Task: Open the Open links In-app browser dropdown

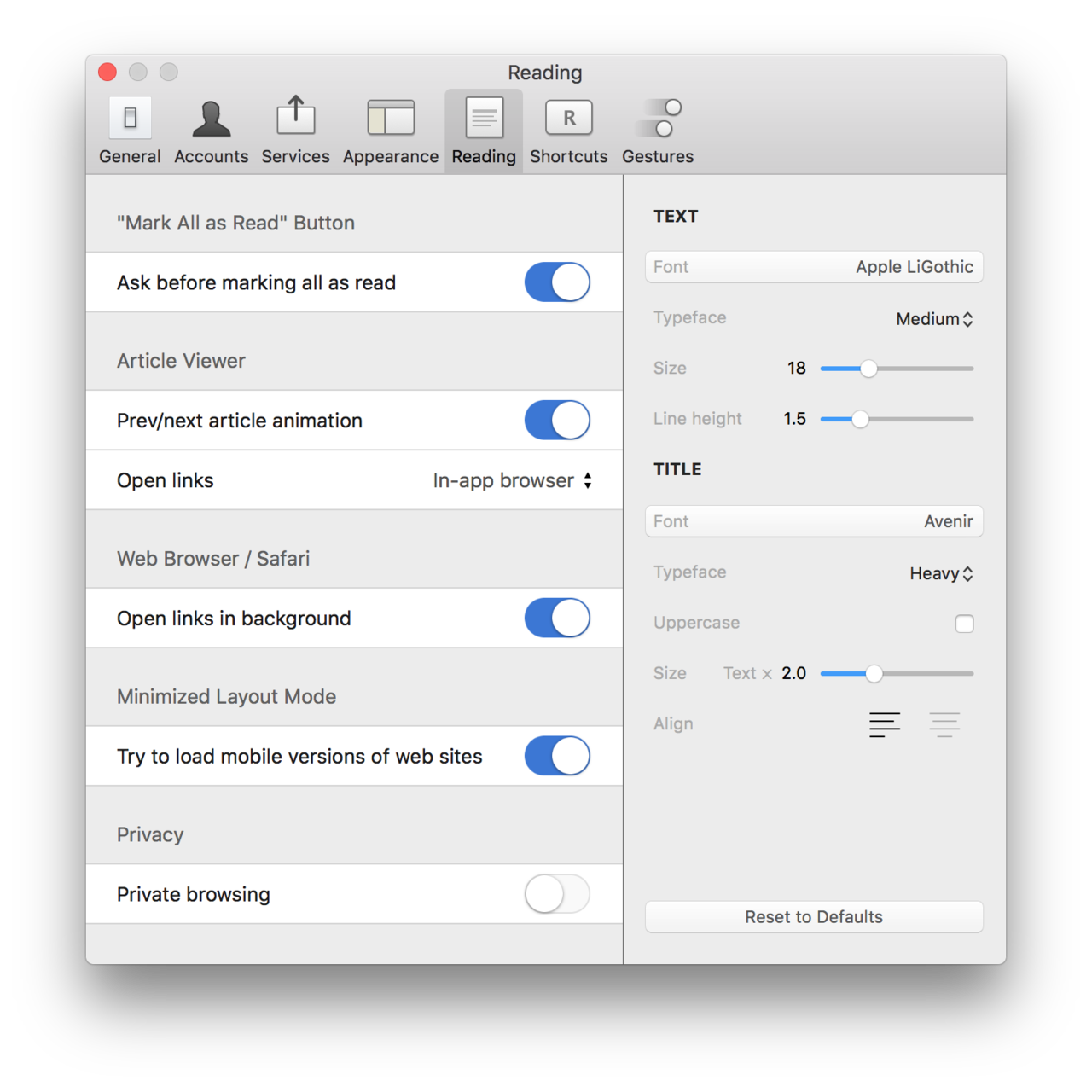Action: point(512,481)
